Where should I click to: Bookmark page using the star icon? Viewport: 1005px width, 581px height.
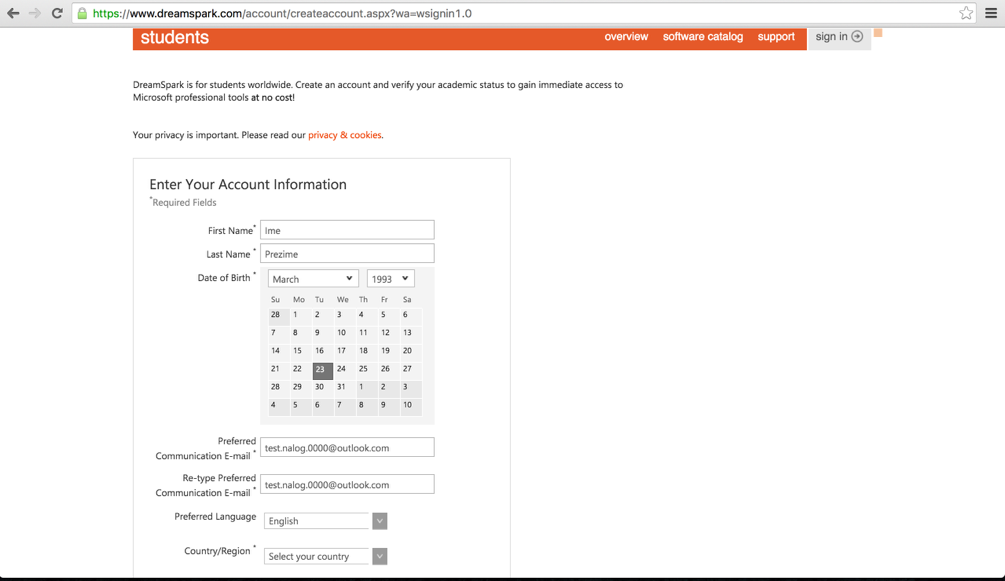[x=966, y=13]
